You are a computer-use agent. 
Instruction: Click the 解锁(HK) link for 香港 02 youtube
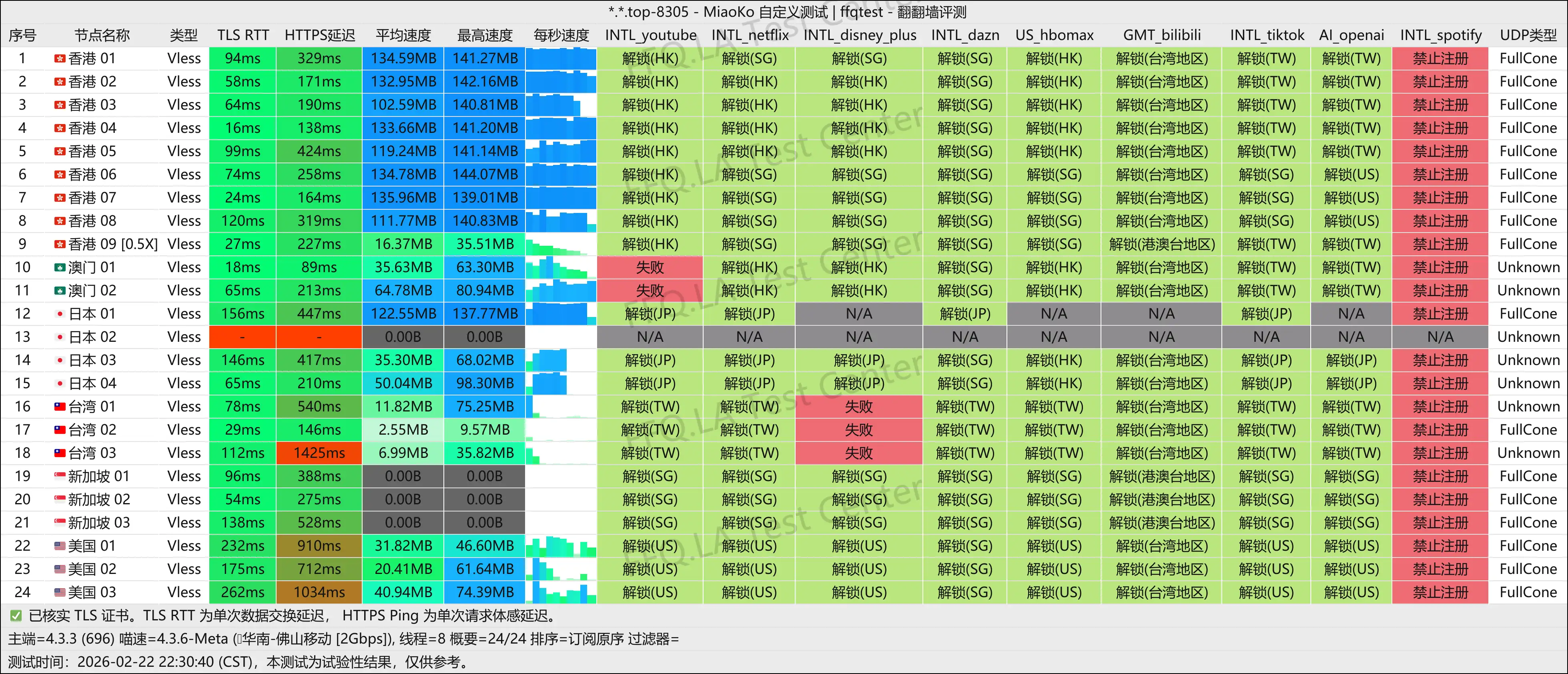pyautogui.click(x=650, y=81)
